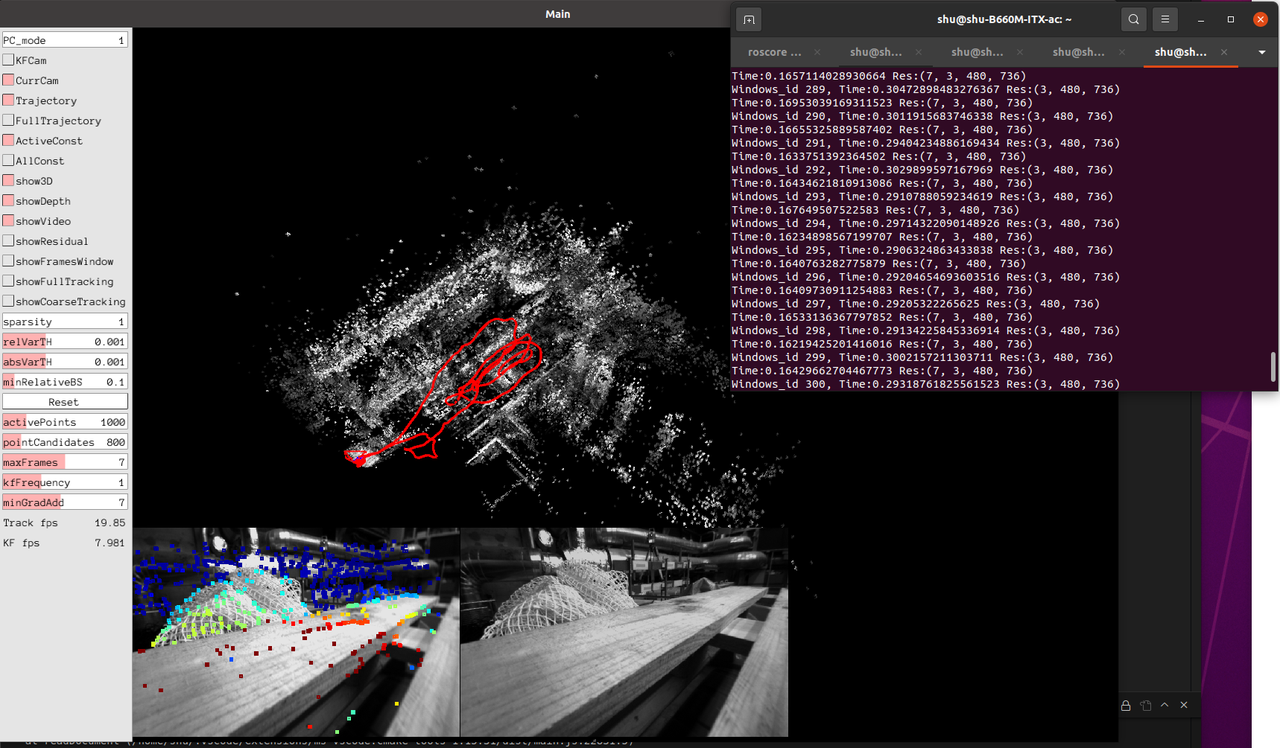The height and width of the screenshot is (748, 1280).
Task: Toggle the showCoarseTracking option
Action: click(x=10, y=301)
